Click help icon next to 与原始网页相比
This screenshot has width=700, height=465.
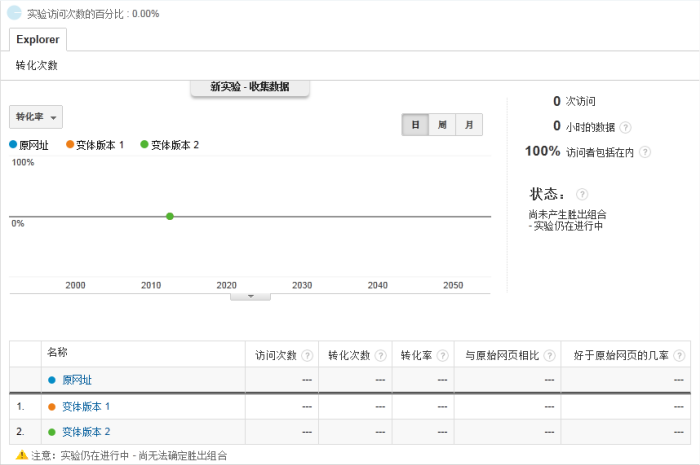coord(549,355)
